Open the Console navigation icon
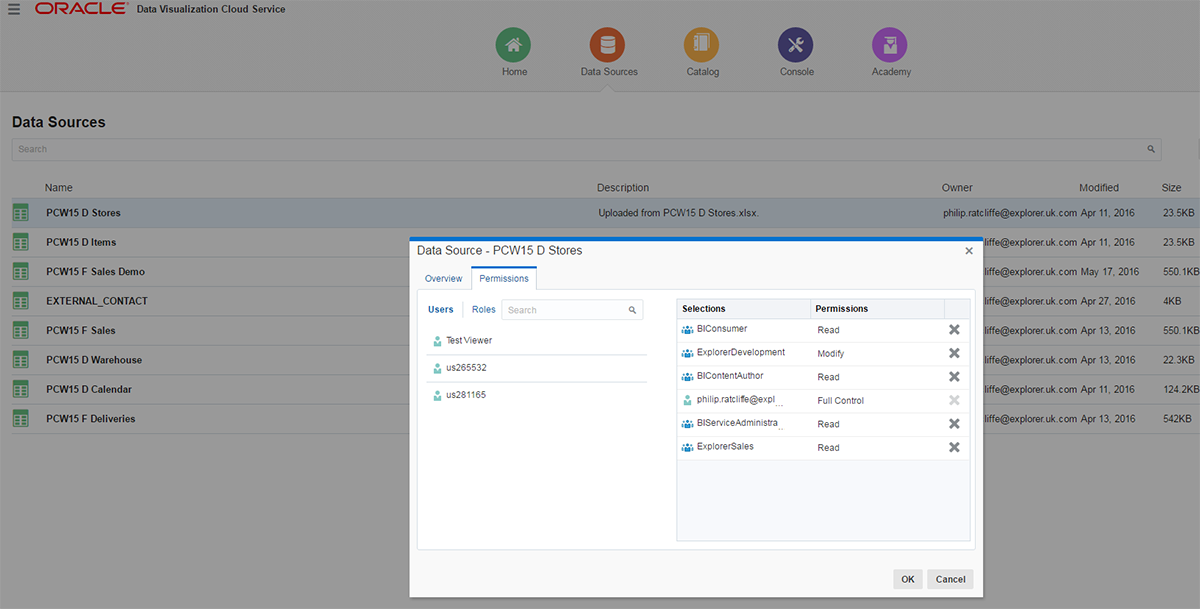This screenshot has height=609, width=1200. [796, 45]
